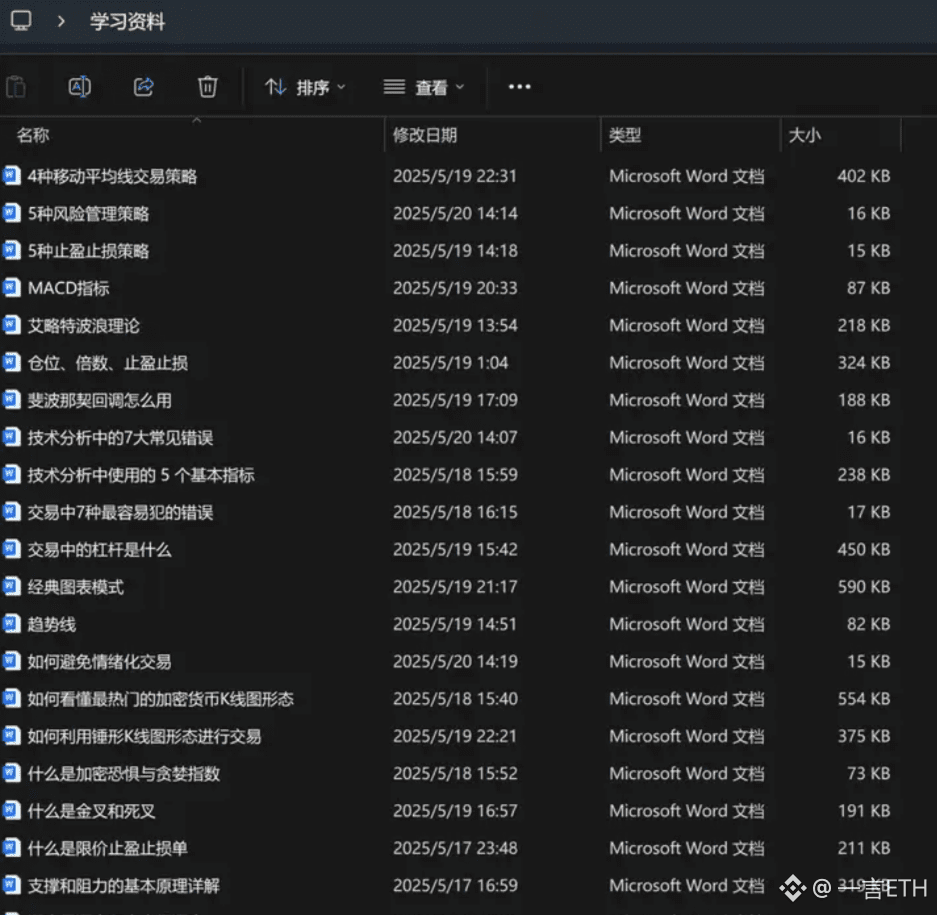Sort by the 名称 column header
The image size is (937, 915).
(33, 135)
